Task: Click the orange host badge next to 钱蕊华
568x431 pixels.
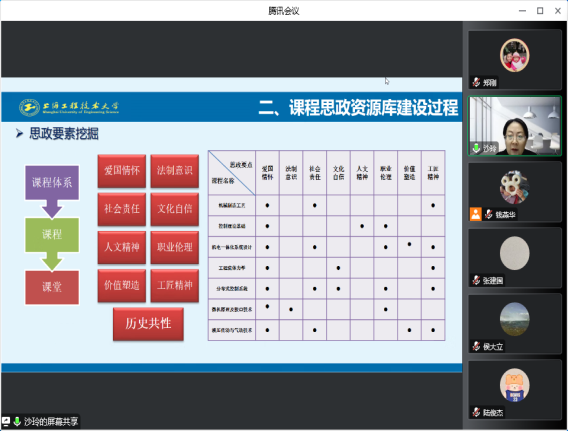Action: (x=476, y=214)
